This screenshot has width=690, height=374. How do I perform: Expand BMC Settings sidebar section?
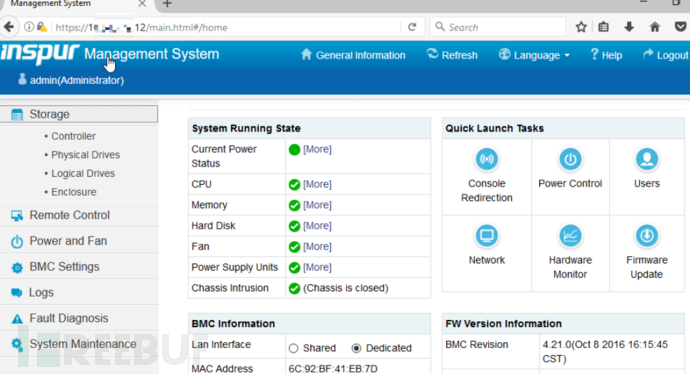pyautogui.click(x=79, y=267)
